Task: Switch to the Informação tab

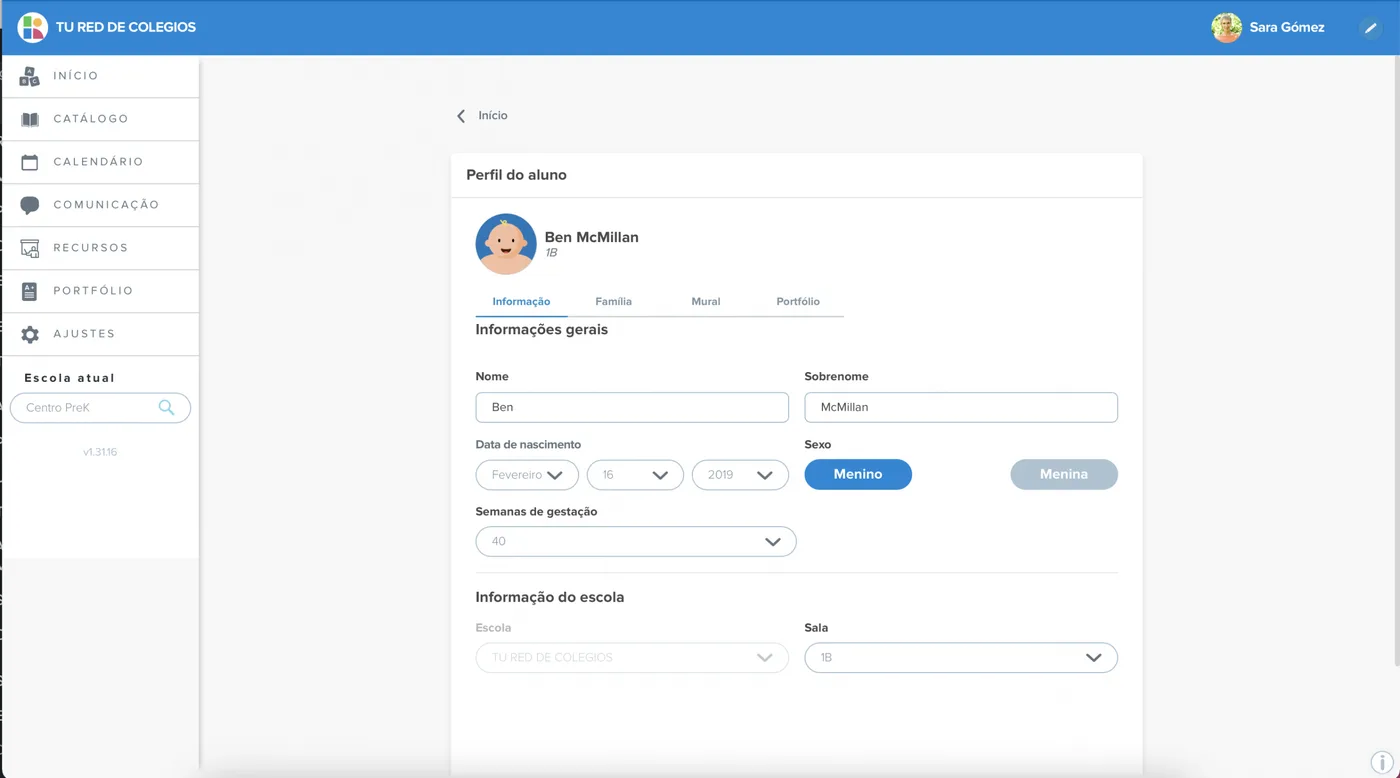Action: tap(521, 301)
